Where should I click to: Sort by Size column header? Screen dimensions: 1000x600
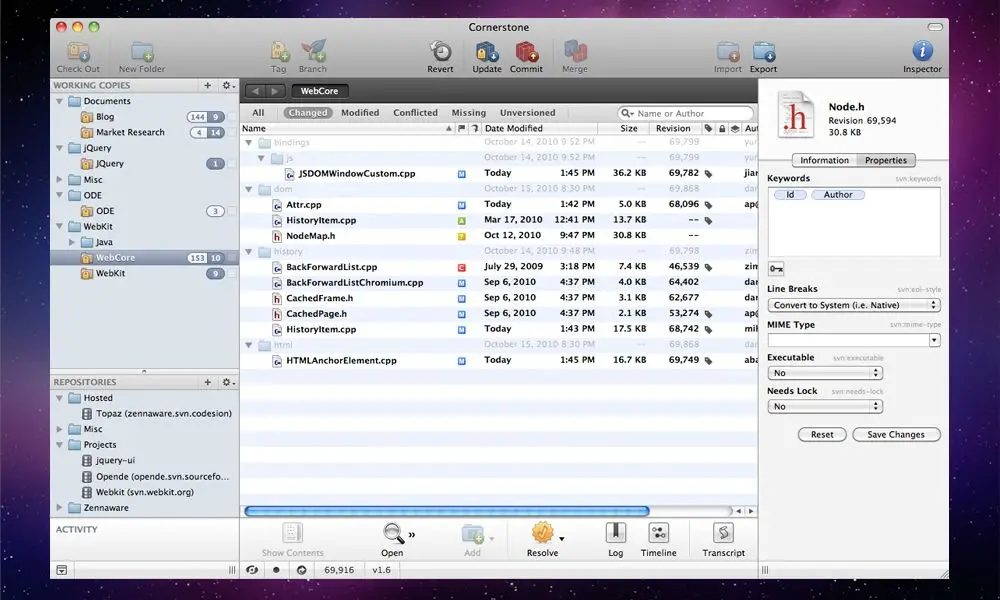pyautogui.click(x=624, y=129)
